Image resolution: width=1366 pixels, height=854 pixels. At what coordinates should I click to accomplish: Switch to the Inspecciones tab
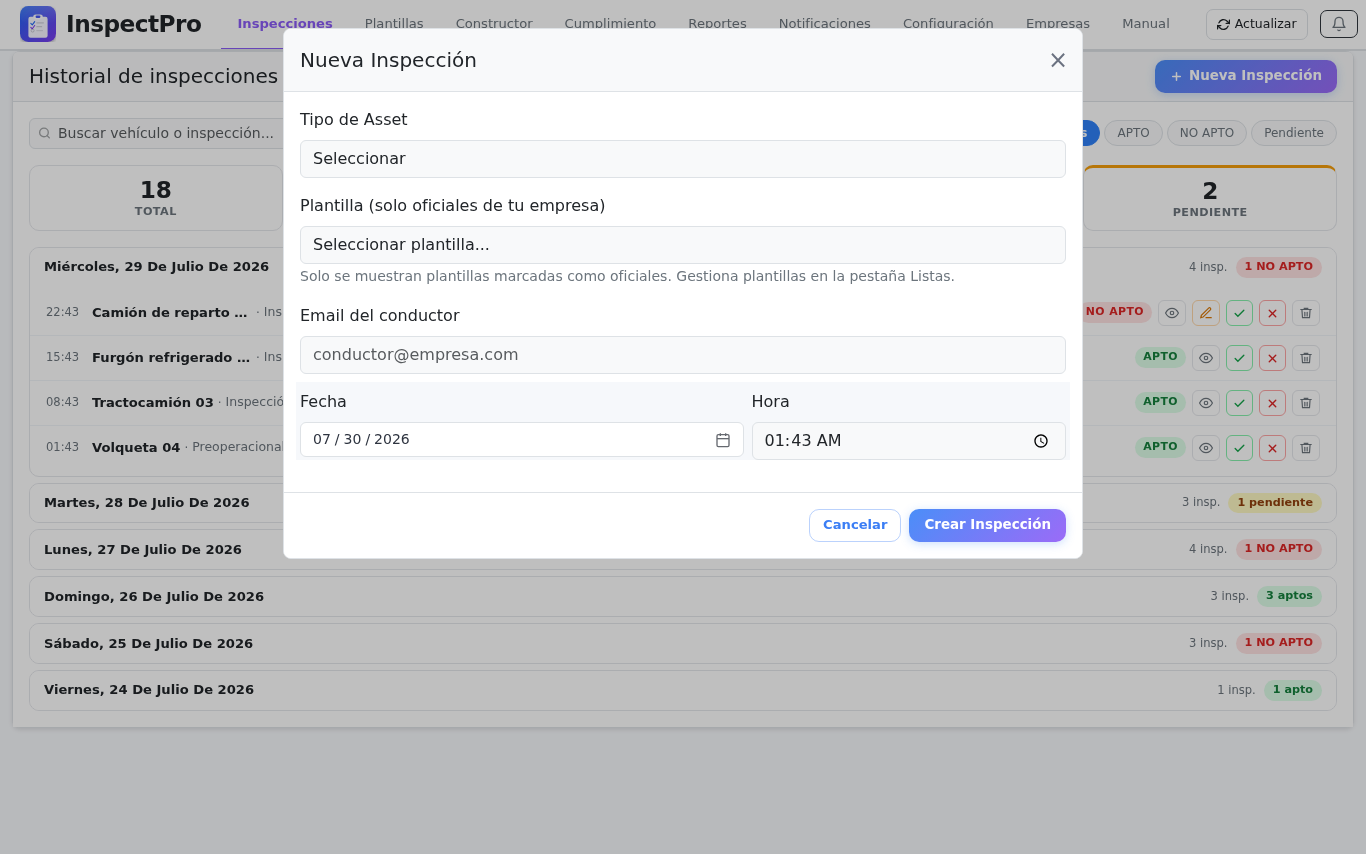(285, 24)
